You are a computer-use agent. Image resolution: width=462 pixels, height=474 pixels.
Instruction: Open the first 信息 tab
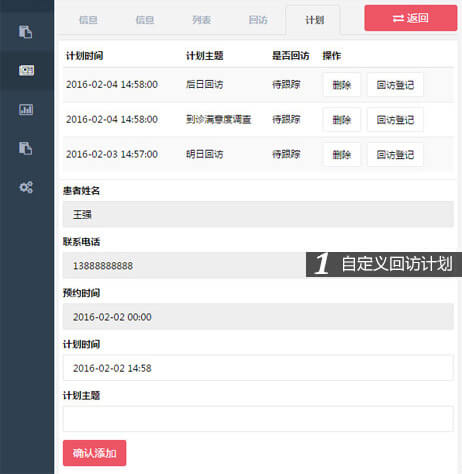[x=88, y=20]
